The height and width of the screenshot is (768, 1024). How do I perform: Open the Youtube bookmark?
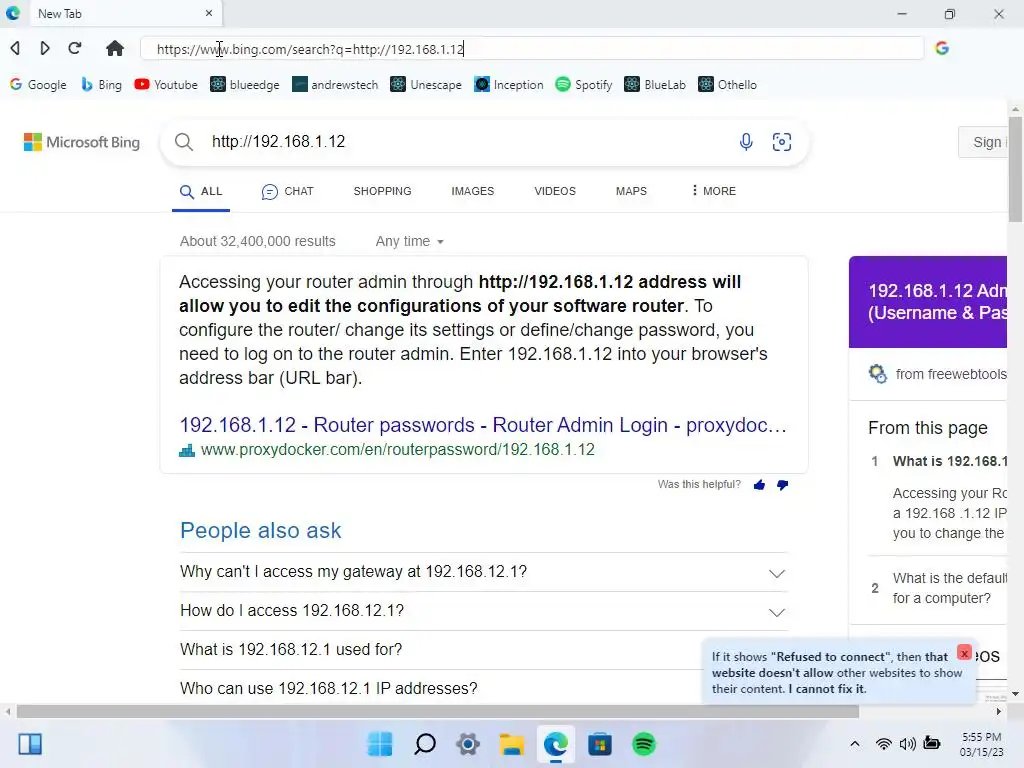[x=166, y=85]
